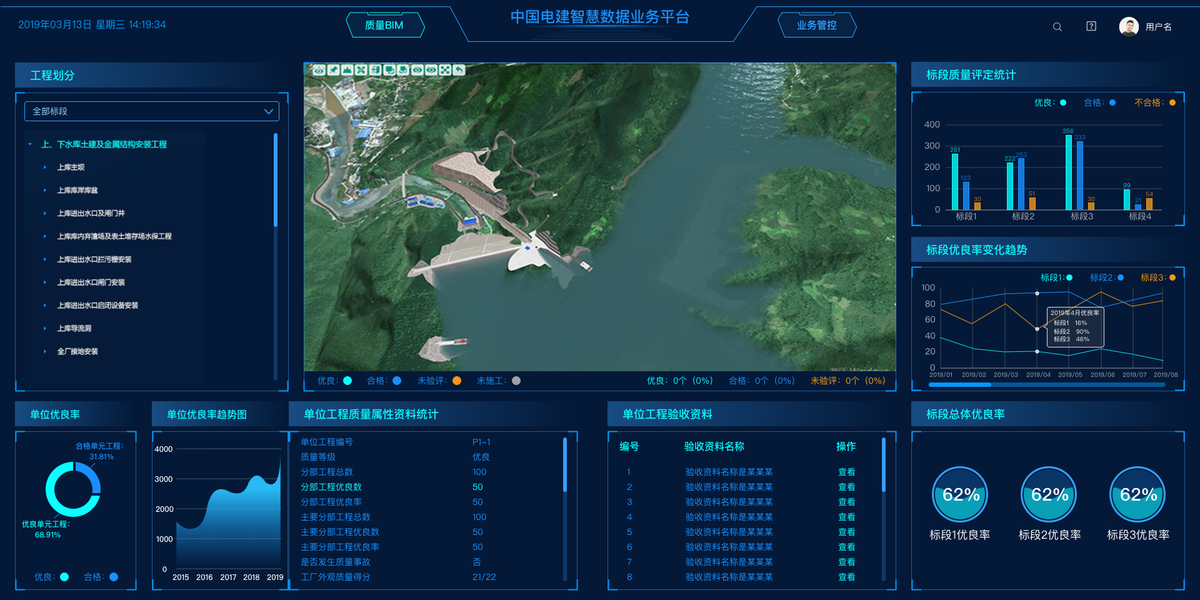Click the 标段1优良率 circular gauge

tap(961, 494)
